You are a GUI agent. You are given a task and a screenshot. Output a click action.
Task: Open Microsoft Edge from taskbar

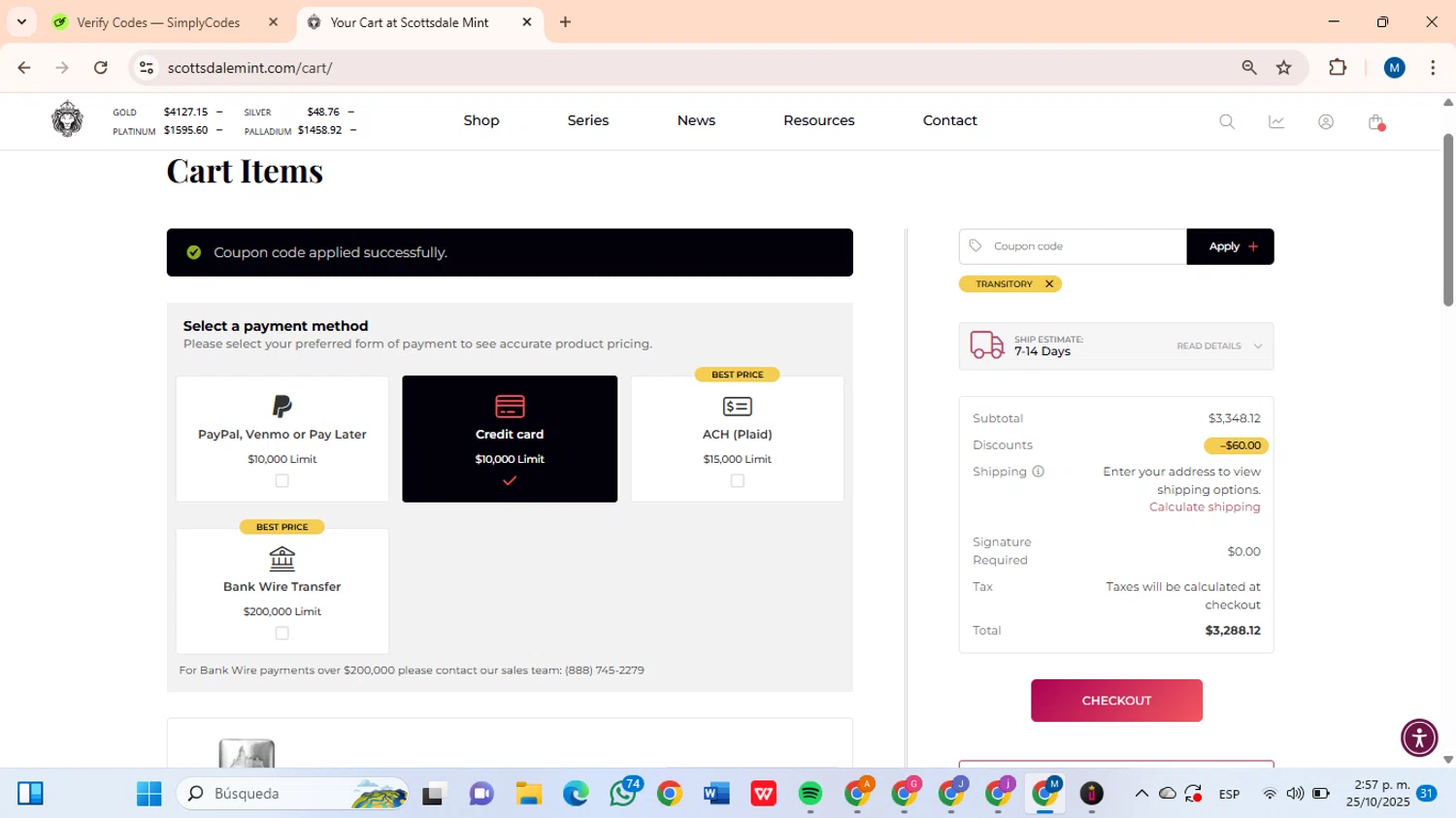(x=576, y=794)
